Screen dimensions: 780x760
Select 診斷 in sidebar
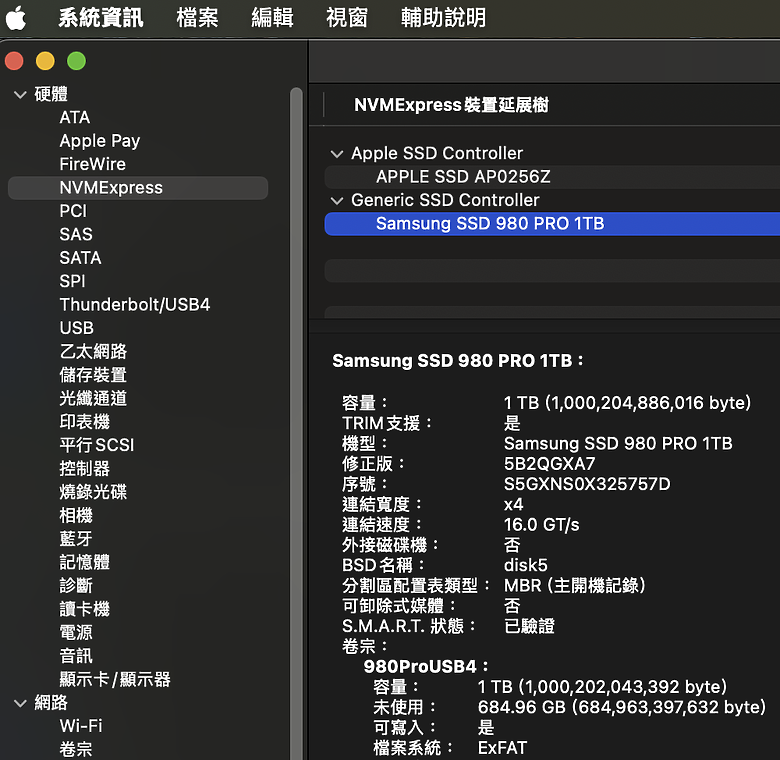76,585
